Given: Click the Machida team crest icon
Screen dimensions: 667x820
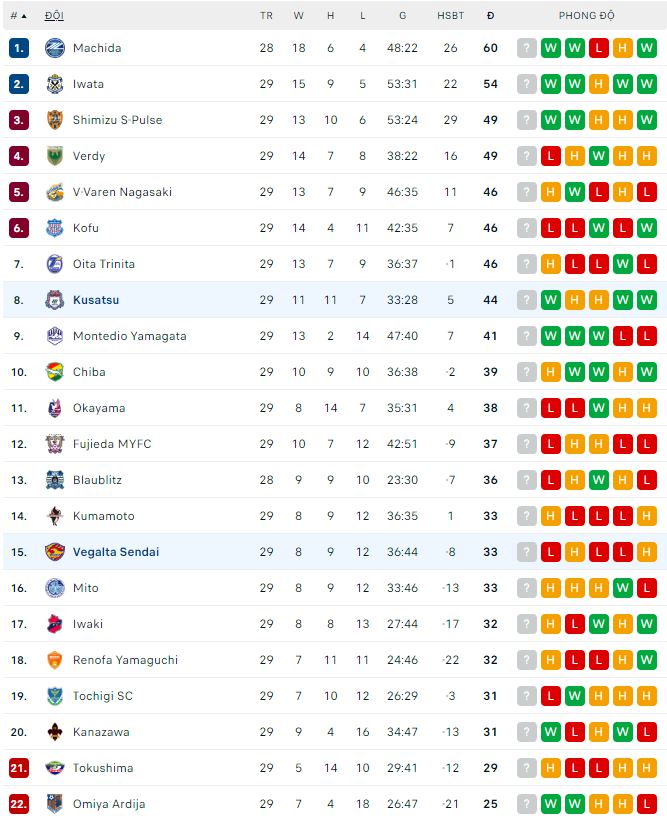Looking at the screenshot, I should click(x=55, y=48).
